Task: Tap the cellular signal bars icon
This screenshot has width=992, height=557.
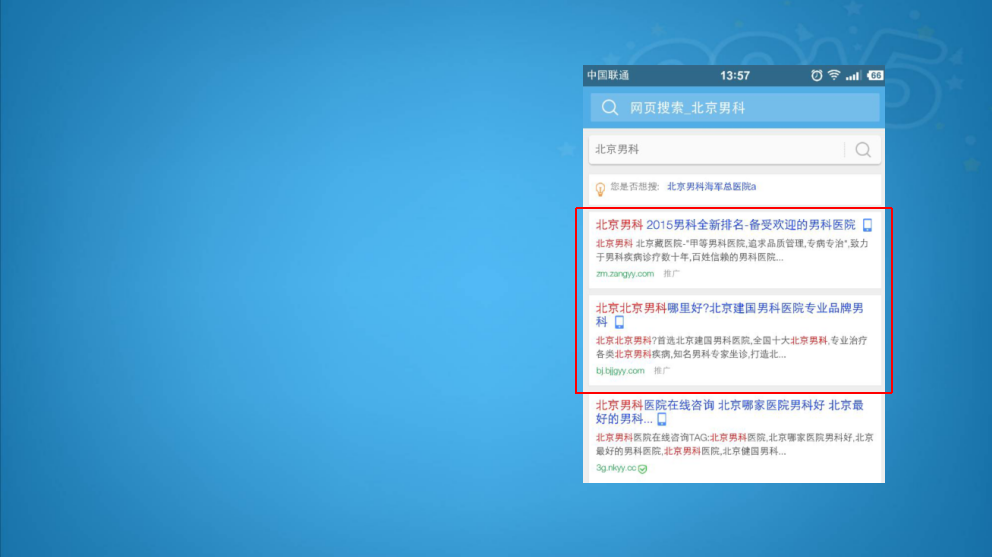Action: point(853,75)
